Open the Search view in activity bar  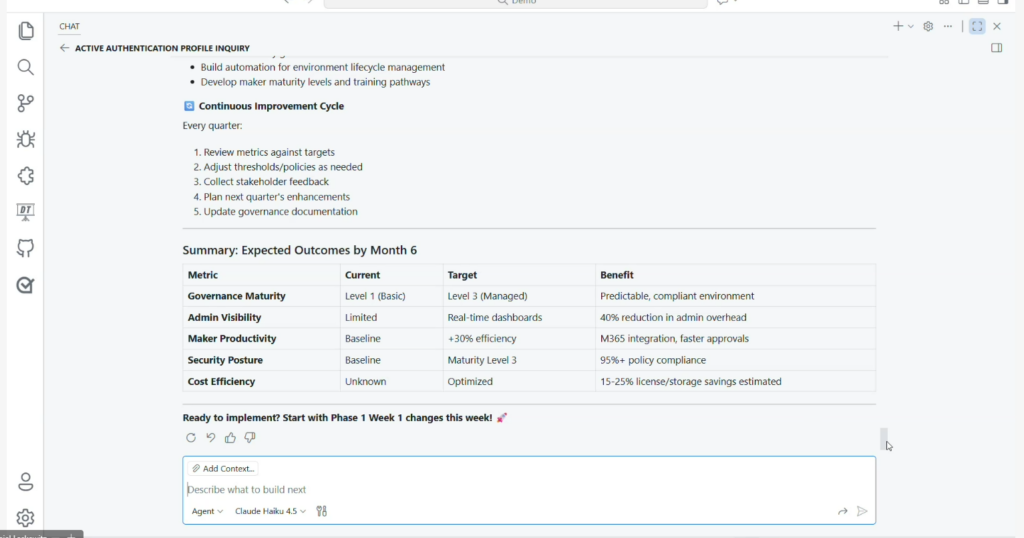tap(25, 67)
